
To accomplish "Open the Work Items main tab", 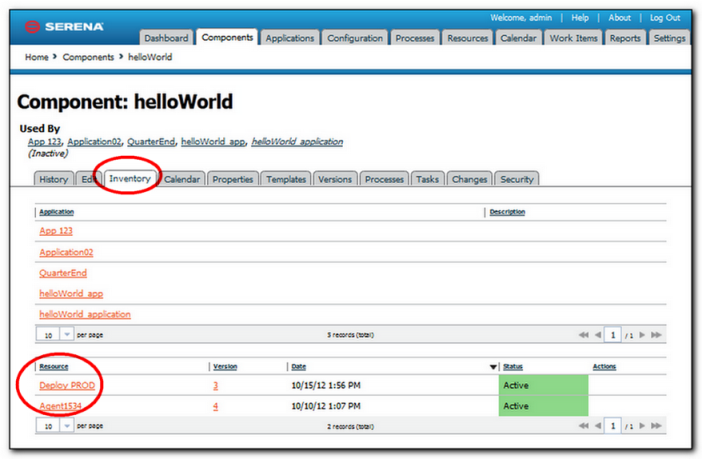I will 574,38.
